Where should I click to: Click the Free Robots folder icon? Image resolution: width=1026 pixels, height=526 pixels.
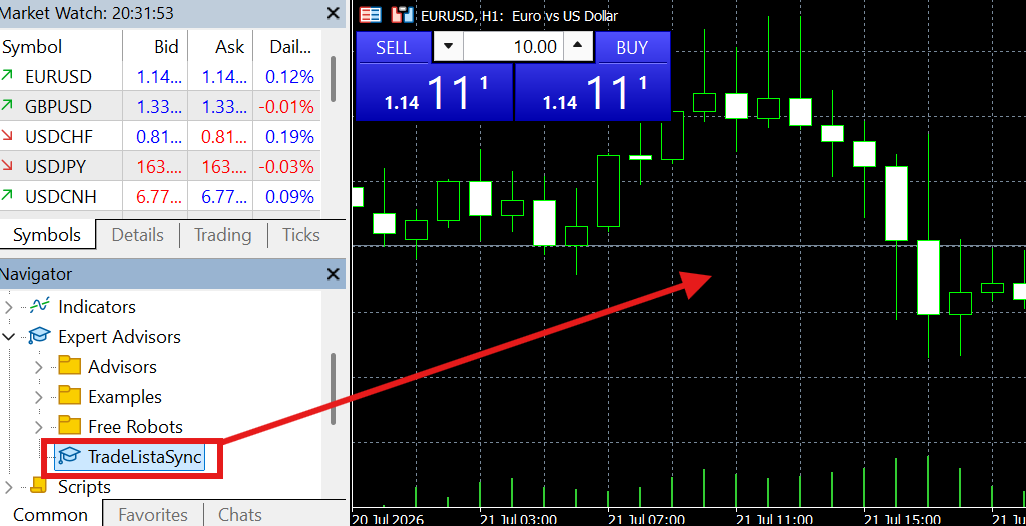(x=69, y=426)
